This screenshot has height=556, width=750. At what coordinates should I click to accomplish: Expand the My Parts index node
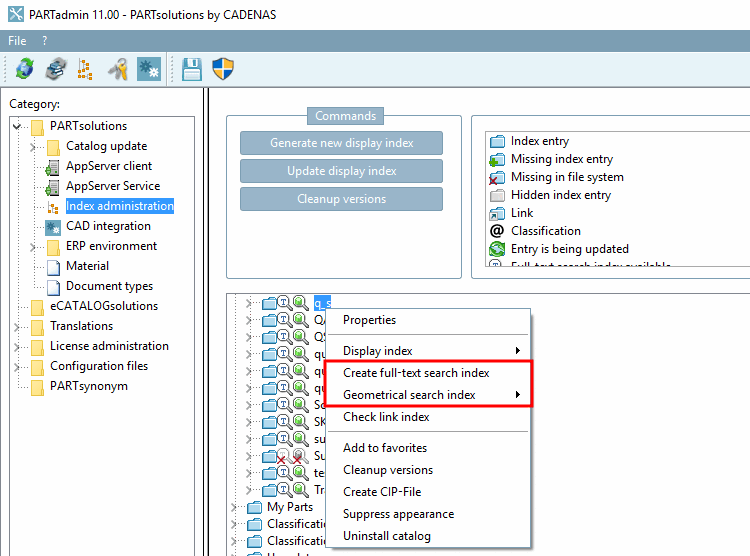tap(233, 507)
